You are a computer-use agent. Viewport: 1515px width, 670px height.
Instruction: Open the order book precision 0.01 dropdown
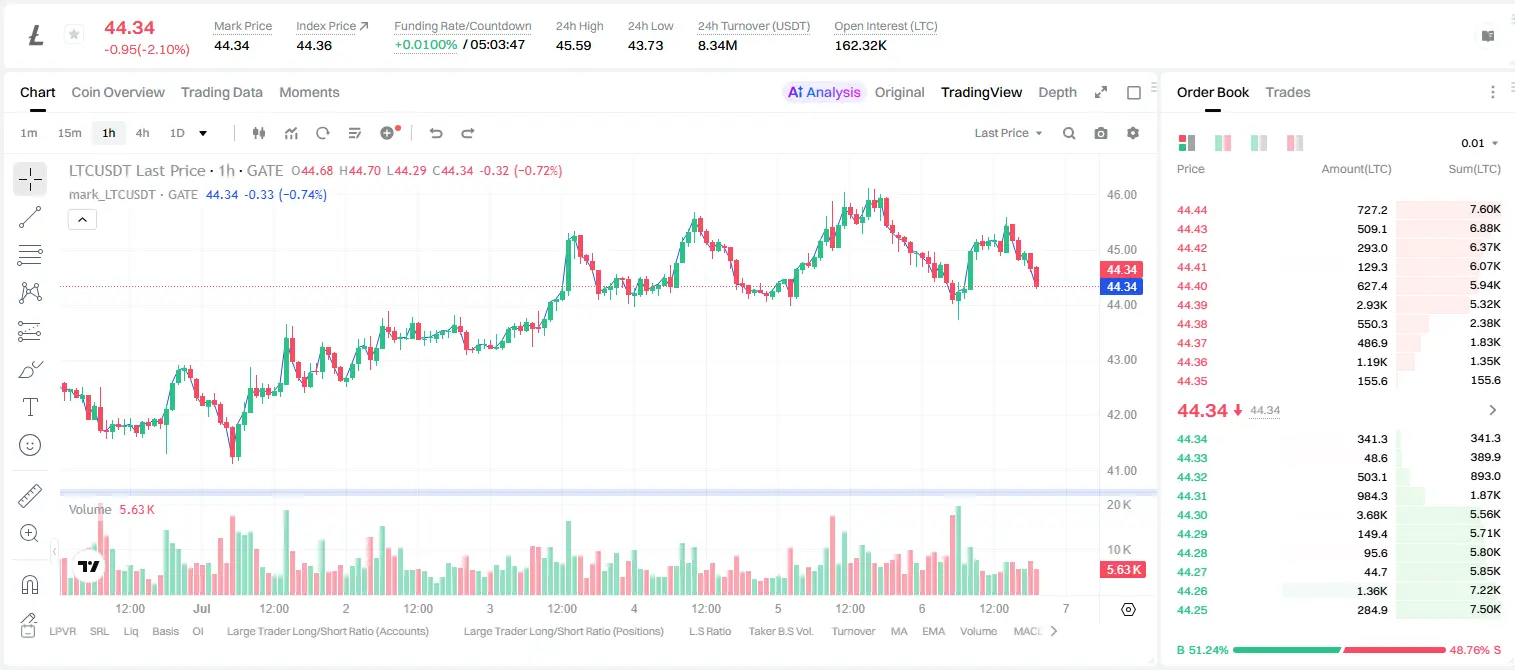tap(1480, 143)
